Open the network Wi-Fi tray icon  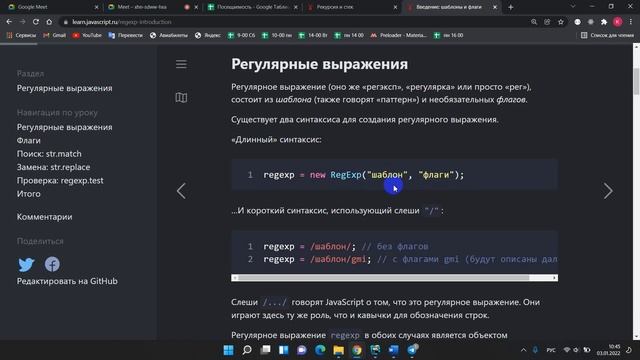[x=567, y=350]
